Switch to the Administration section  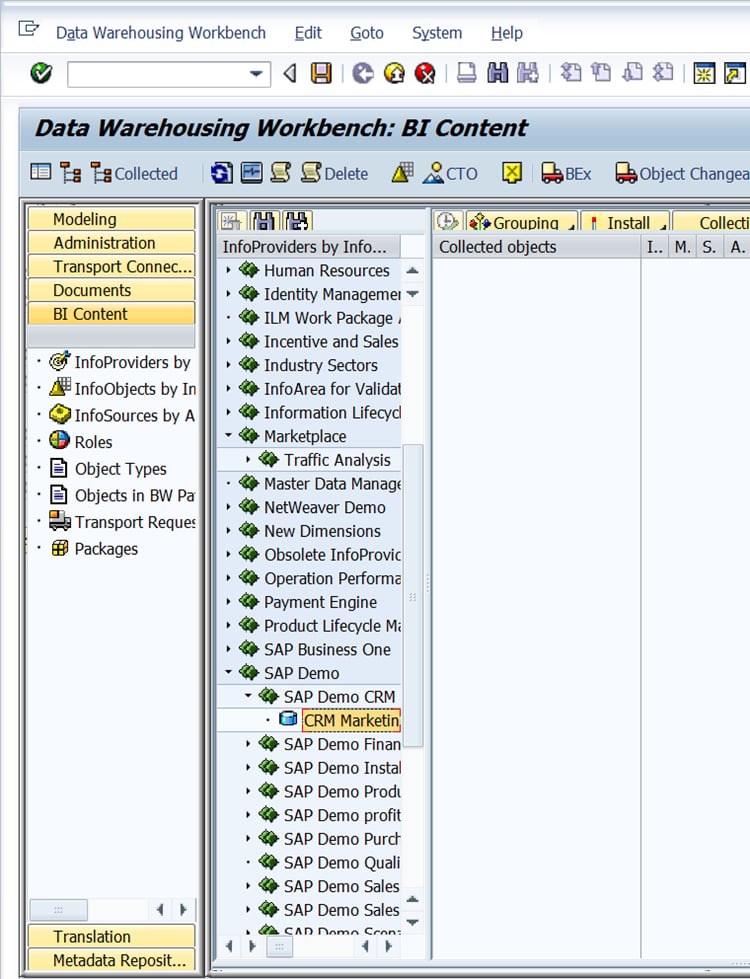tap(111, 243)
